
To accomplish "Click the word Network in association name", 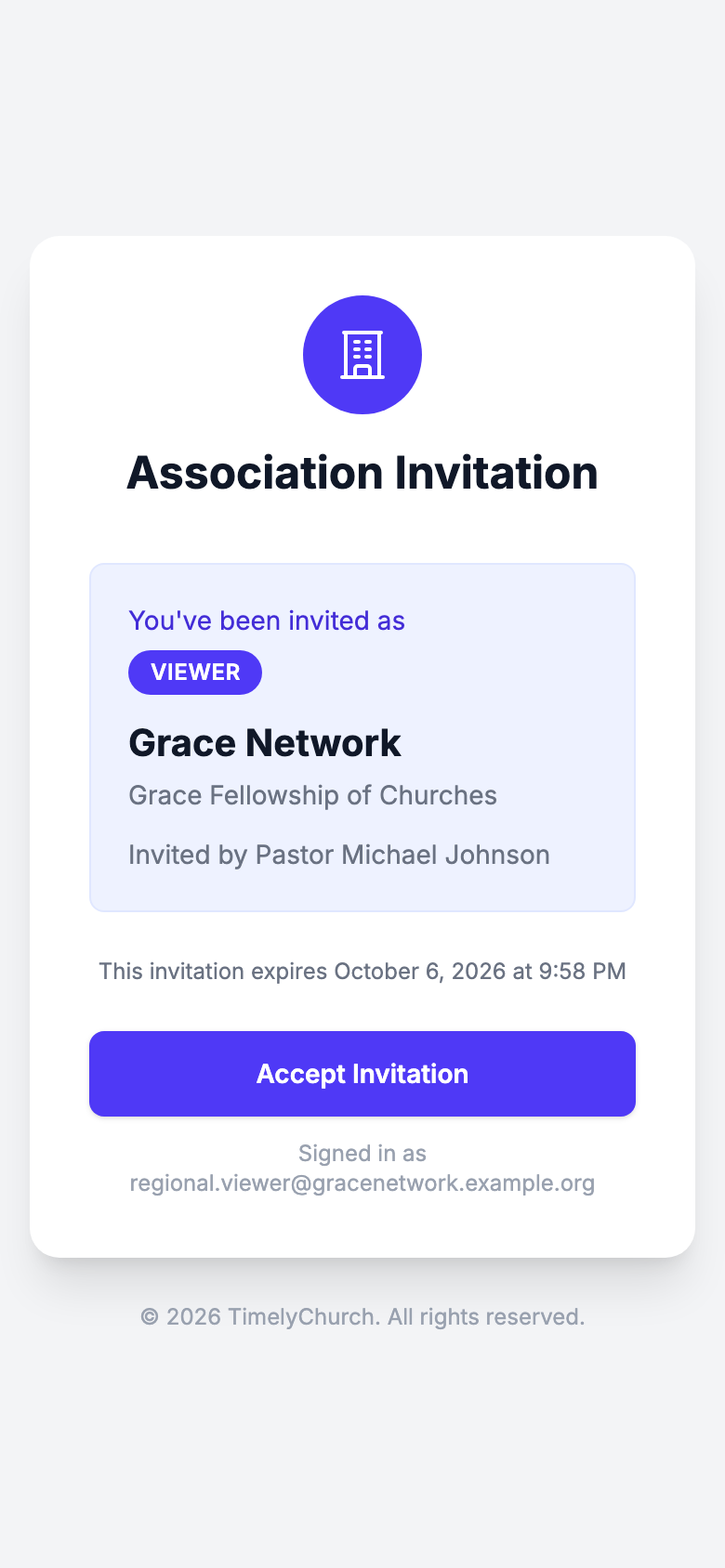I will (x=323, y=743).
